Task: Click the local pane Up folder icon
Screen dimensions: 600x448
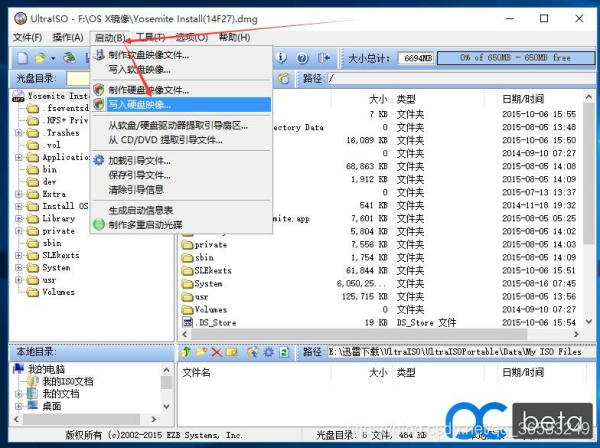Action: point(186,352)
